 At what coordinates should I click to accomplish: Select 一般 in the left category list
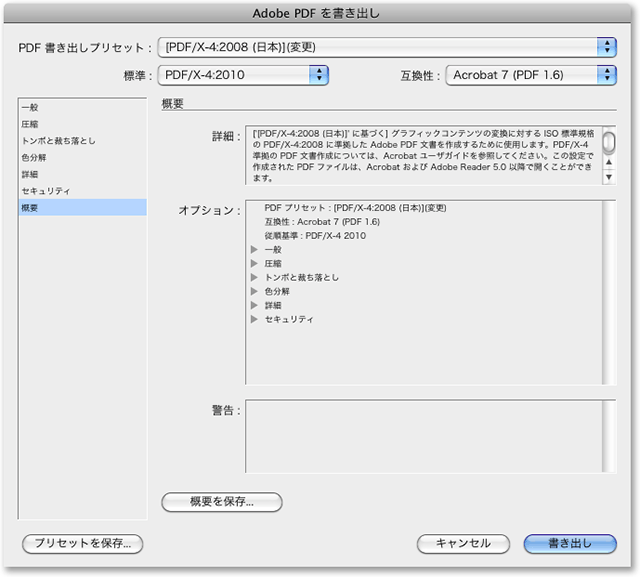(x=31, y=107)
